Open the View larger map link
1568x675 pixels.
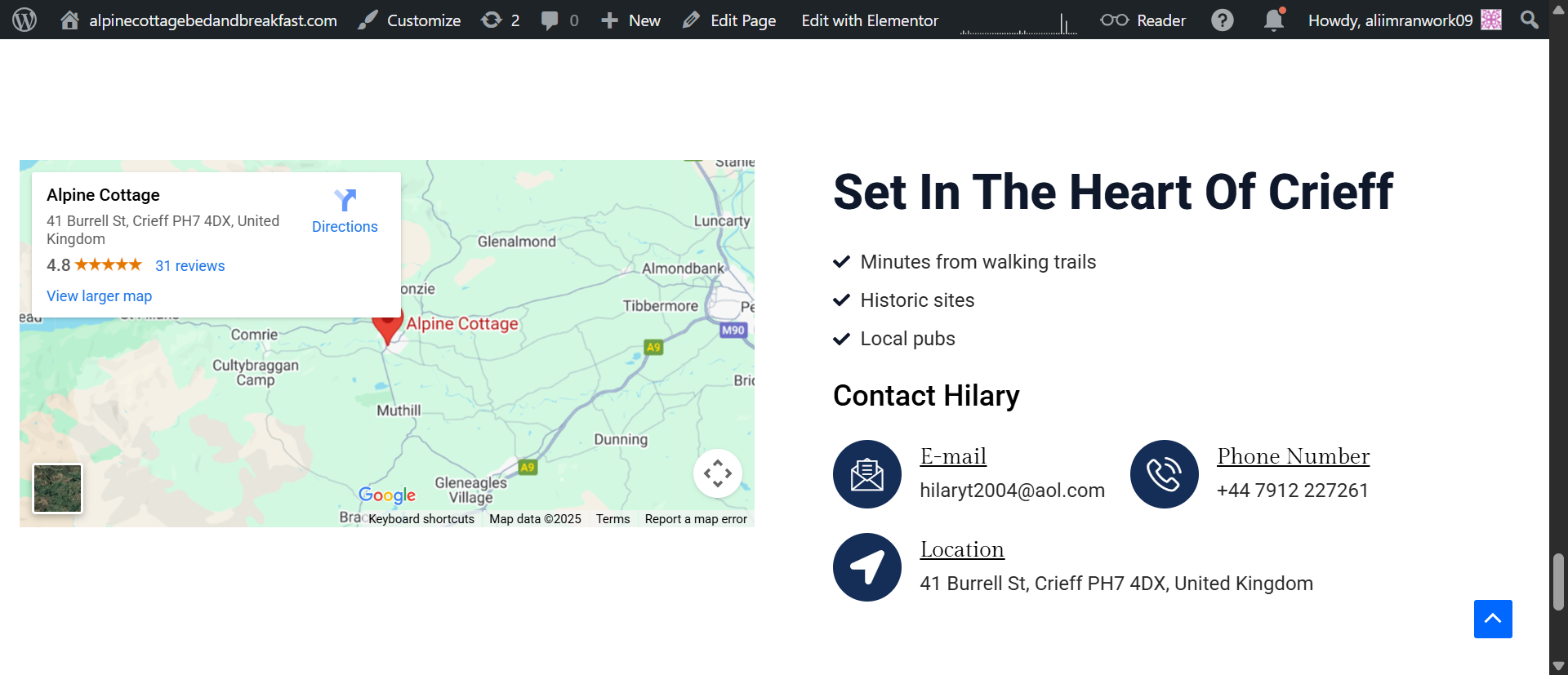[99, 296]
